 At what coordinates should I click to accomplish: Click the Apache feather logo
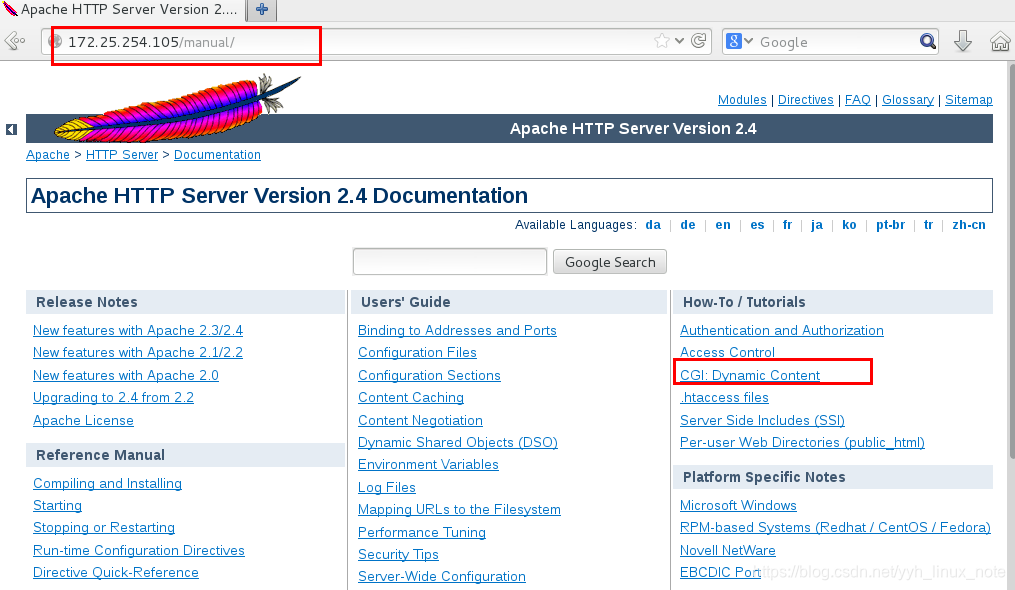[176, 108]
